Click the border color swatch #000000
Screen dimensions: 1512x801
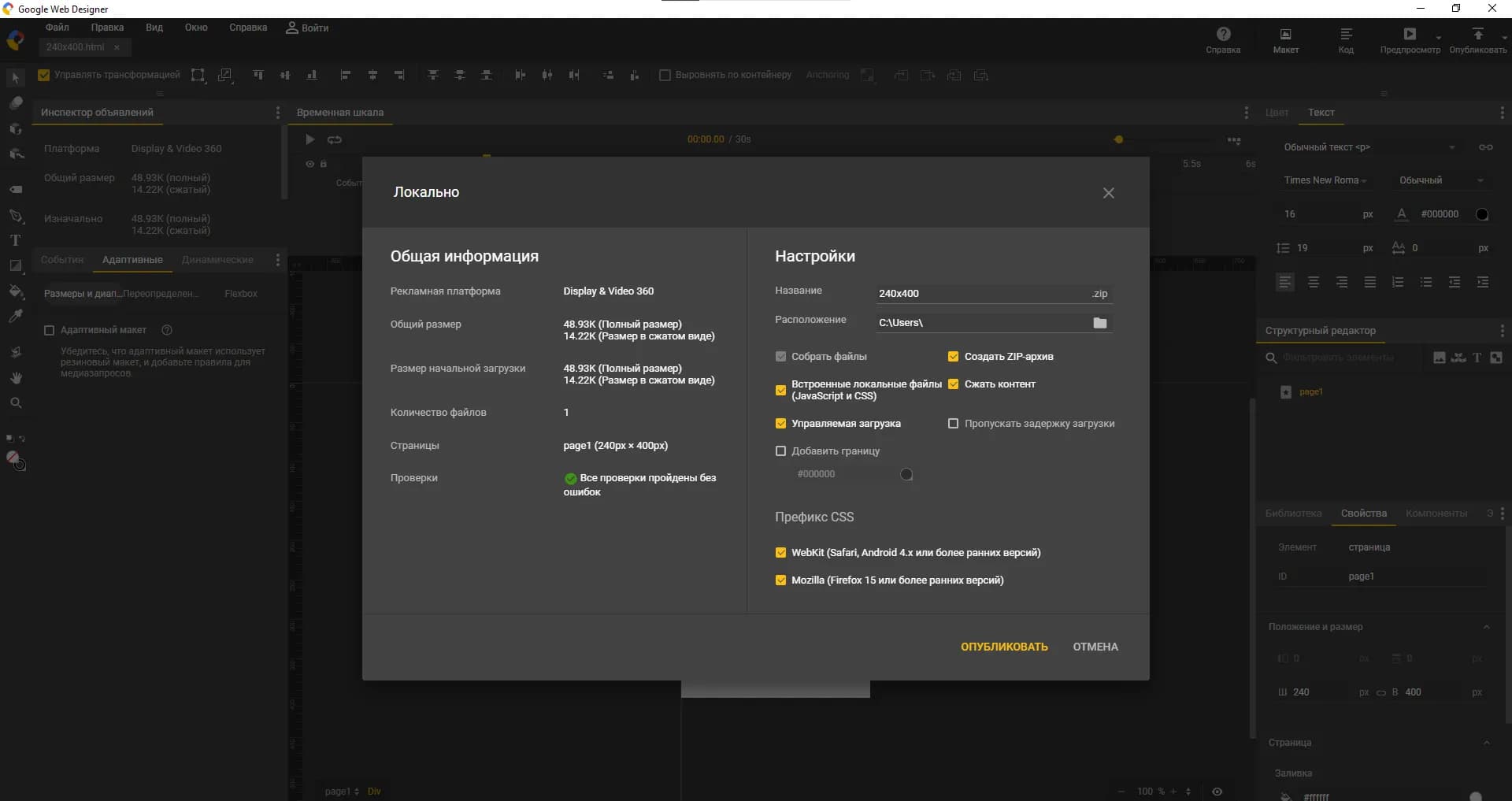[x=906, y=474]
